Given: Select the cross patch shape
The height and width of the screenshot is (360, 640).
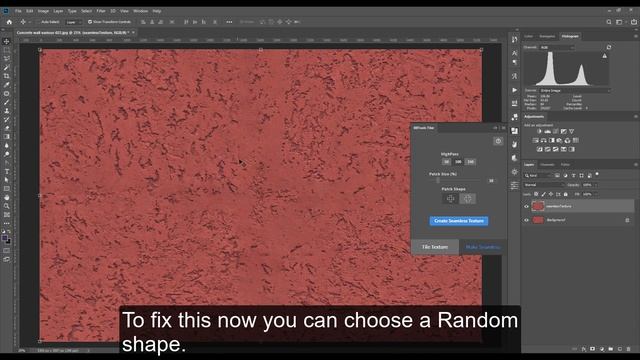Looking at the screenshot, I should point(450,198).
